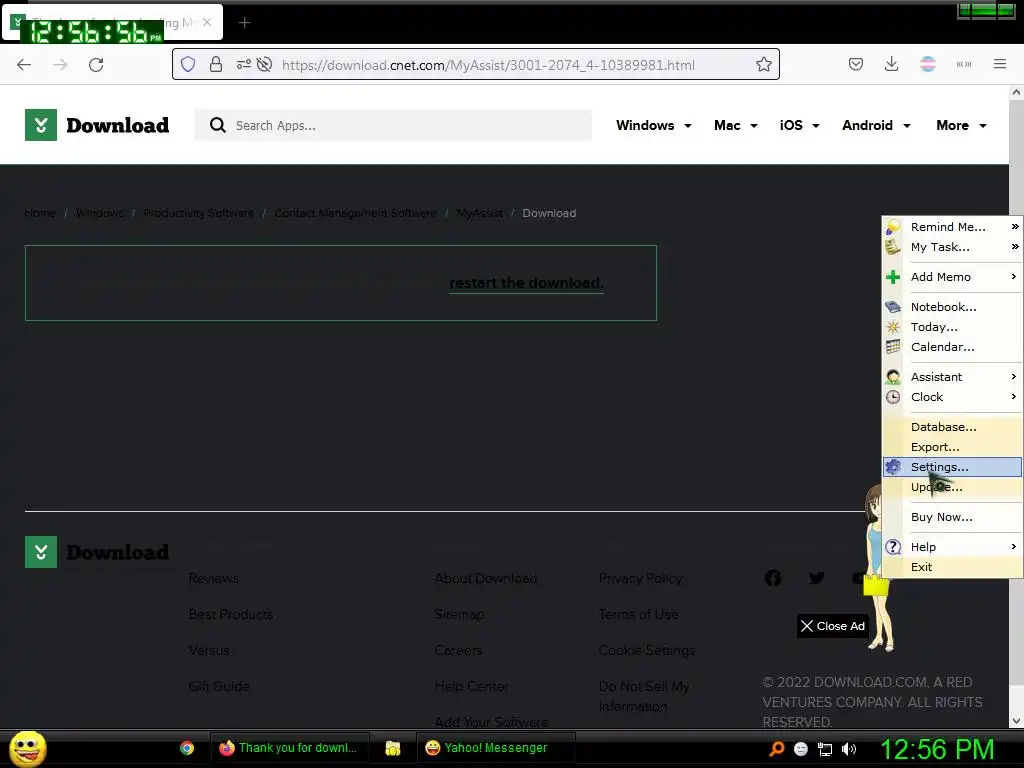This screenshot has width=1024, height=768.
Task: Click the Thank you for downl... taskbar item
Action: (x=290, y=748)
